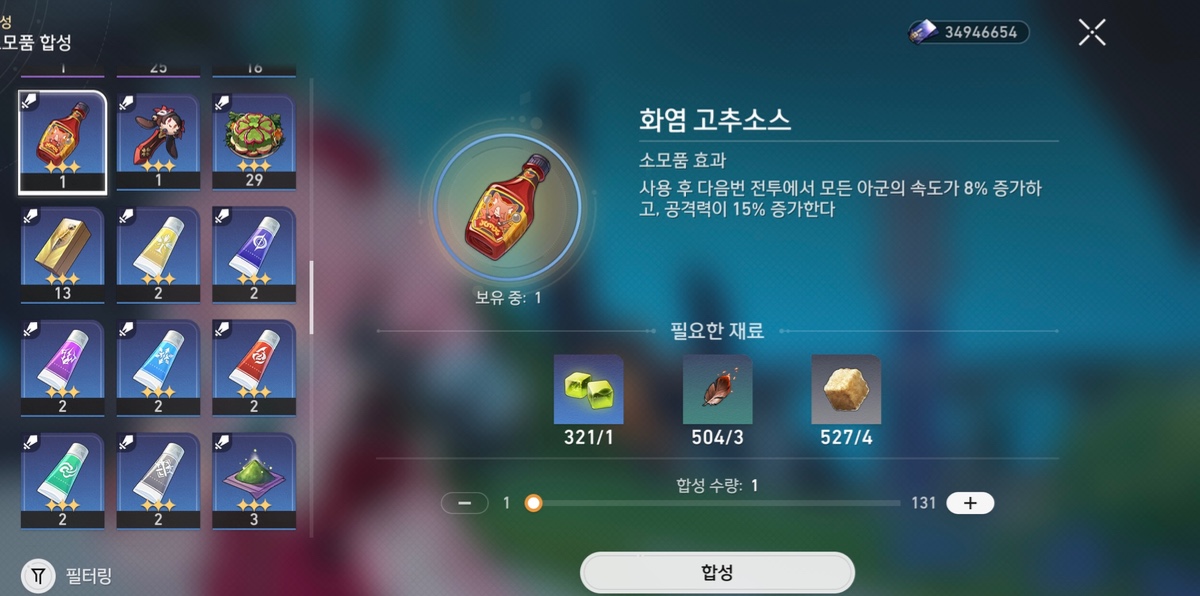This screenshot has width=1200, height=596.
Task: Choose the green salad dish with count 29
Action: (x=254, y=142)
